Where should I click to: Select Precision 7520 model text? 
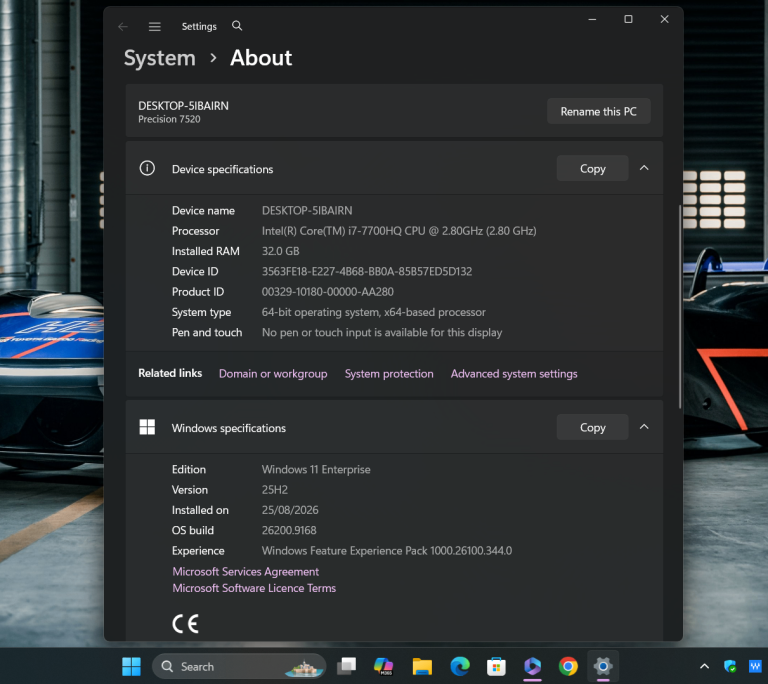tap(169, 119)
